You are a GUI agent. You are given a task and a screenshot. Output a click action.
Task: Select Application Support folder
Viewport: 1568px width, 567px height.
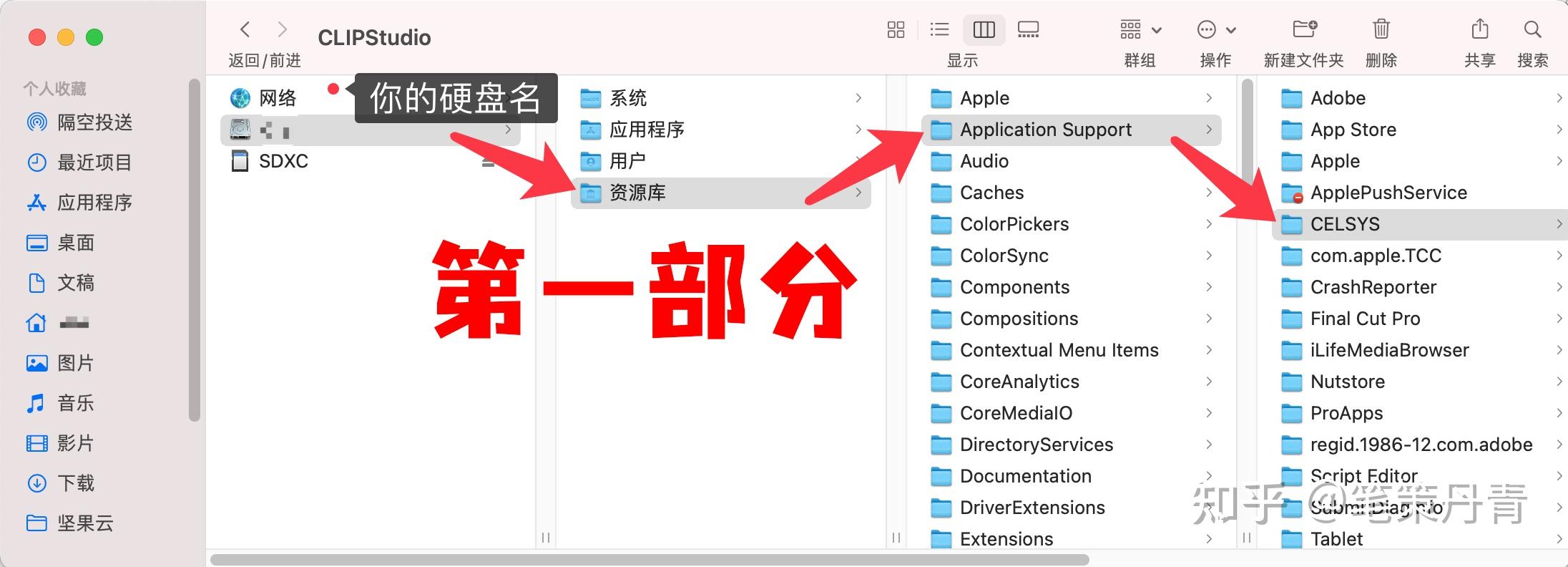coord(1072,130)
